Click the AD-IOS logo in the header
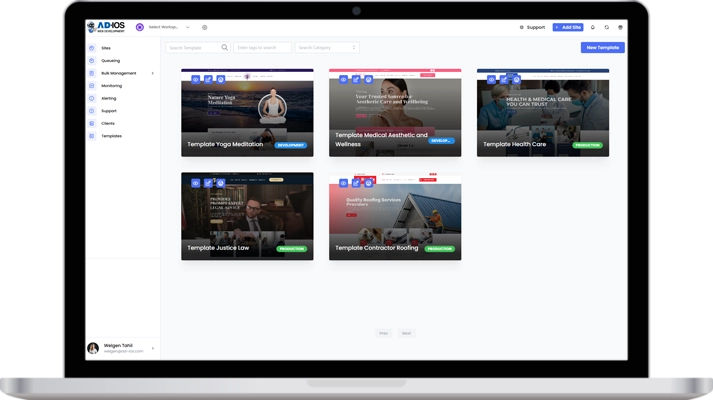The image size is (713, 400). point(106,27)
